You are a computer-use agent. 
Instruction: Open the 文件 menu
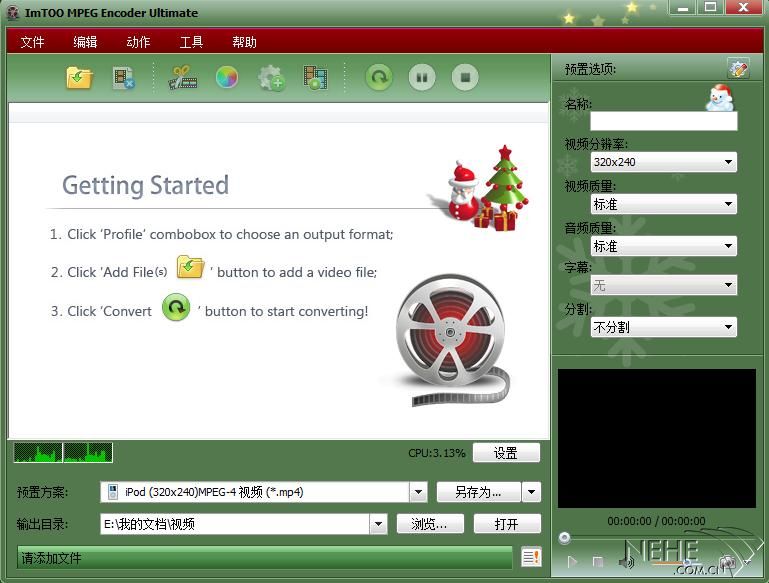(33, 42)
